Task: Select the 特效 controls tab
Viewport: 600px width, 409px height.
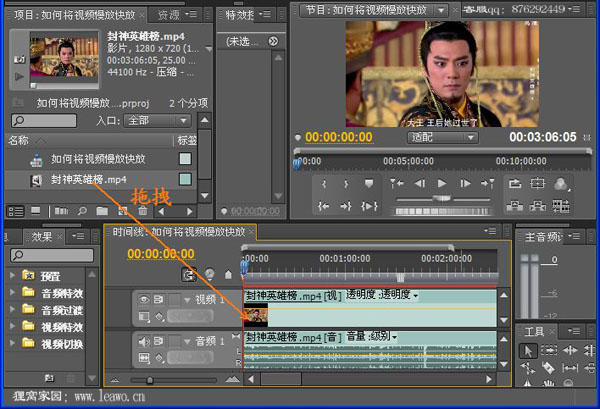Action: [240, 15]
